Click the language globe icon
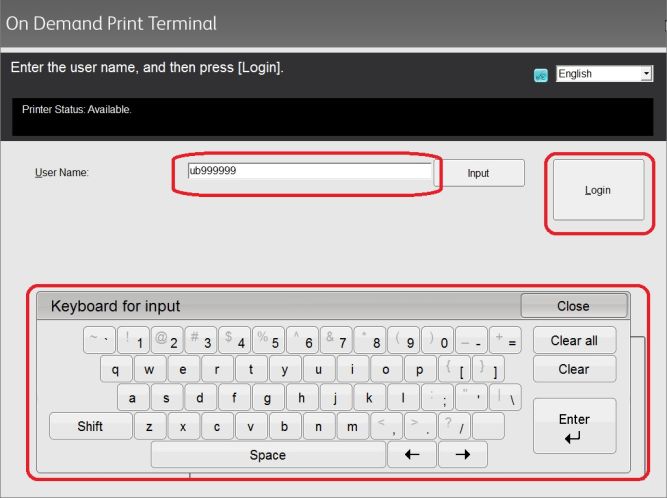667x498 pixels. 541,75
